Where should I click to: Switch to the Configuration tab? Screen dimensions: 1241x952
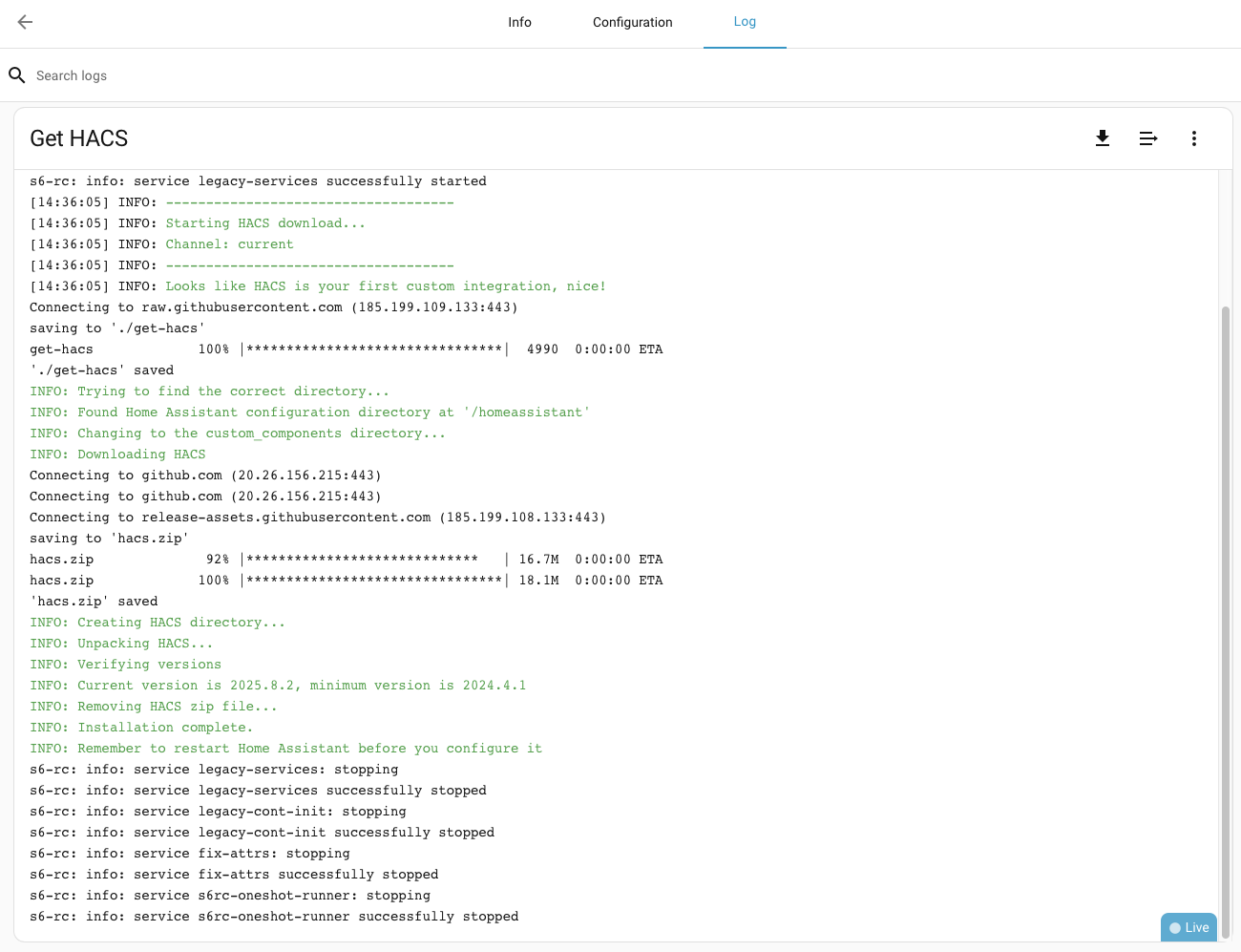pos(632,22)
